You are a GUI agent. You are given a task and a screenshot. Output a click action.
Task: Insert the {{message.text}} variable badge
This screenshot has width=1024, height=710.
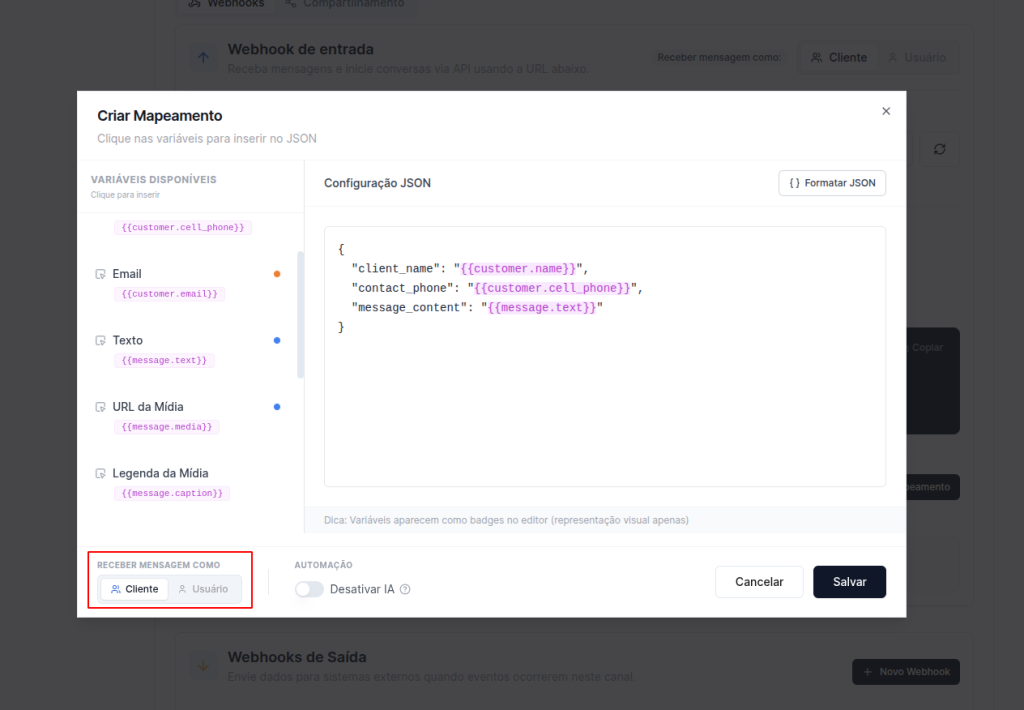(x=164, y=360)
